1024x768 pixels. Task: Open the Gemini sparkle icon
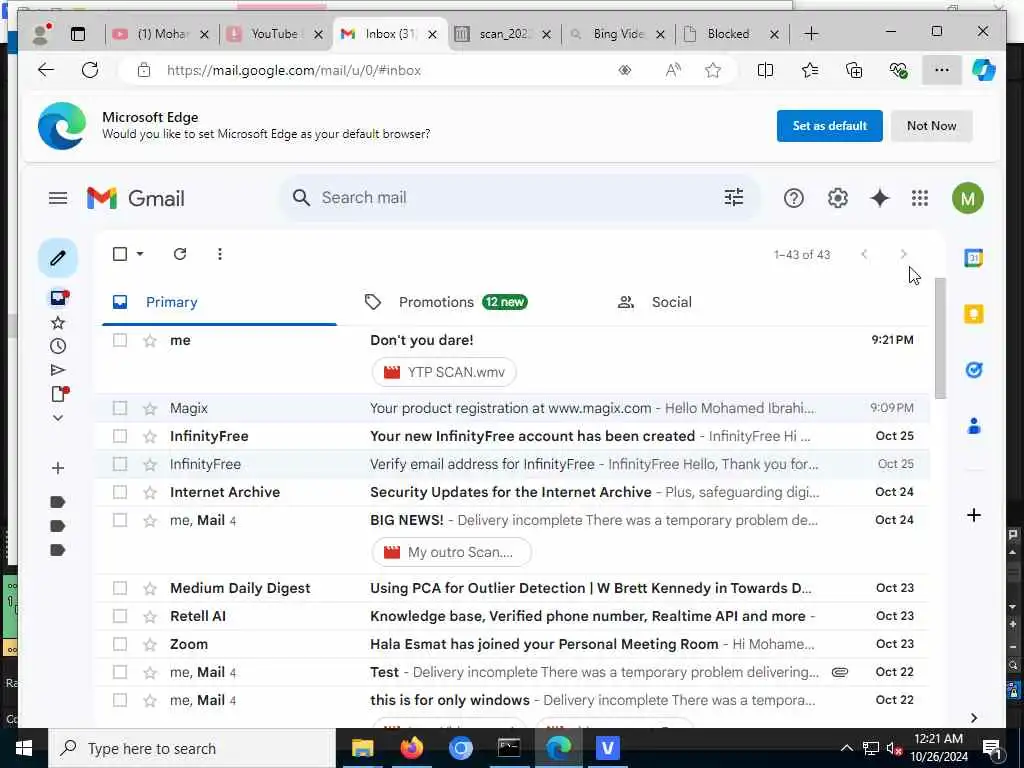pyautogui.click(x=880, y=198)
